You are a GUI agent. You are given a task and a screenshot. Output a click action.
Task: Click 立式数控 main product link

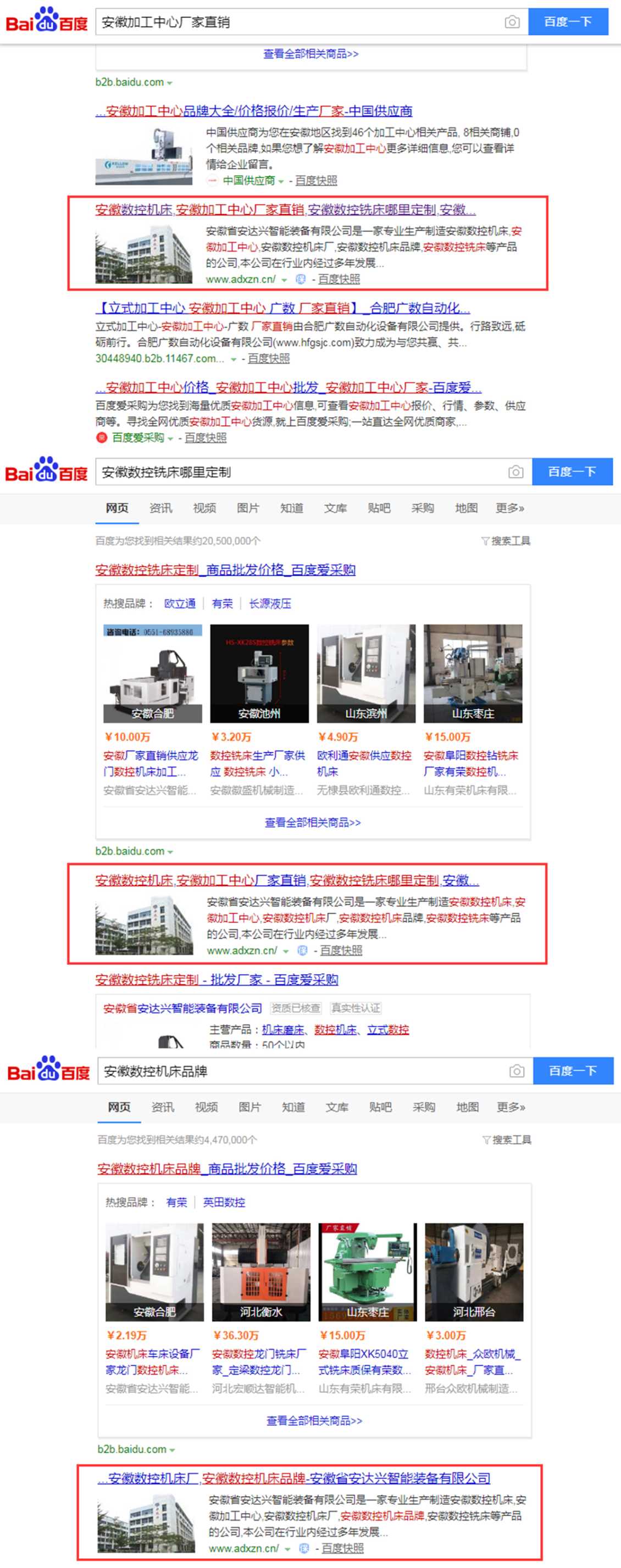388,1029
